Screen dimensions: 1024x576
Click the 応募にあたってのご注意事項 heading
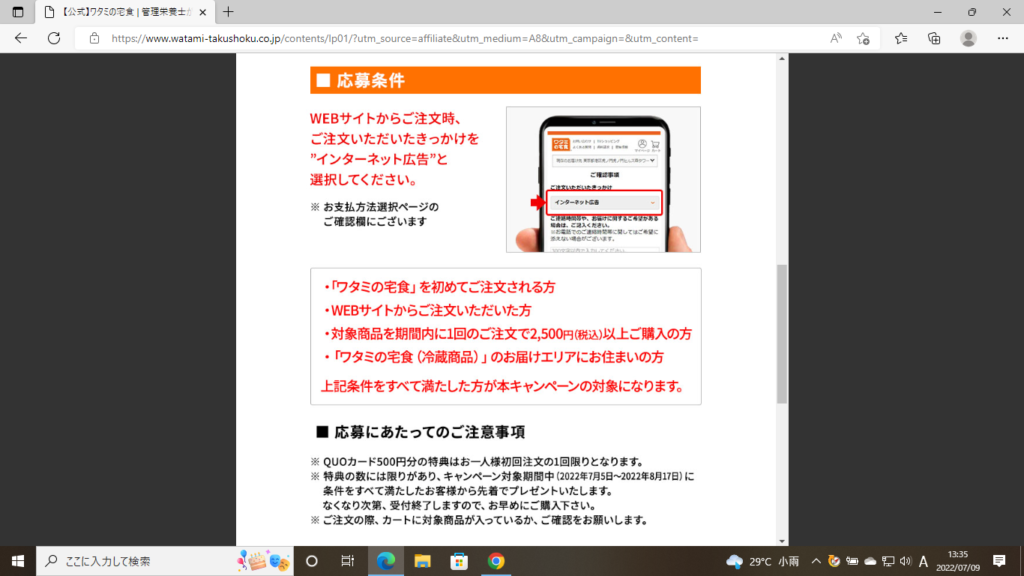point(421,432)
